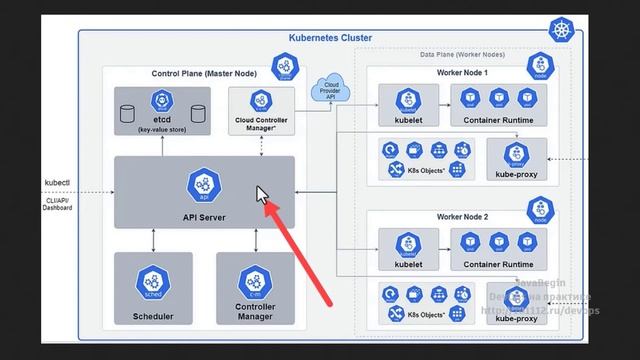
Task: Click 'K8s Objects*' text in Worker Node 2
Action: 426,315
